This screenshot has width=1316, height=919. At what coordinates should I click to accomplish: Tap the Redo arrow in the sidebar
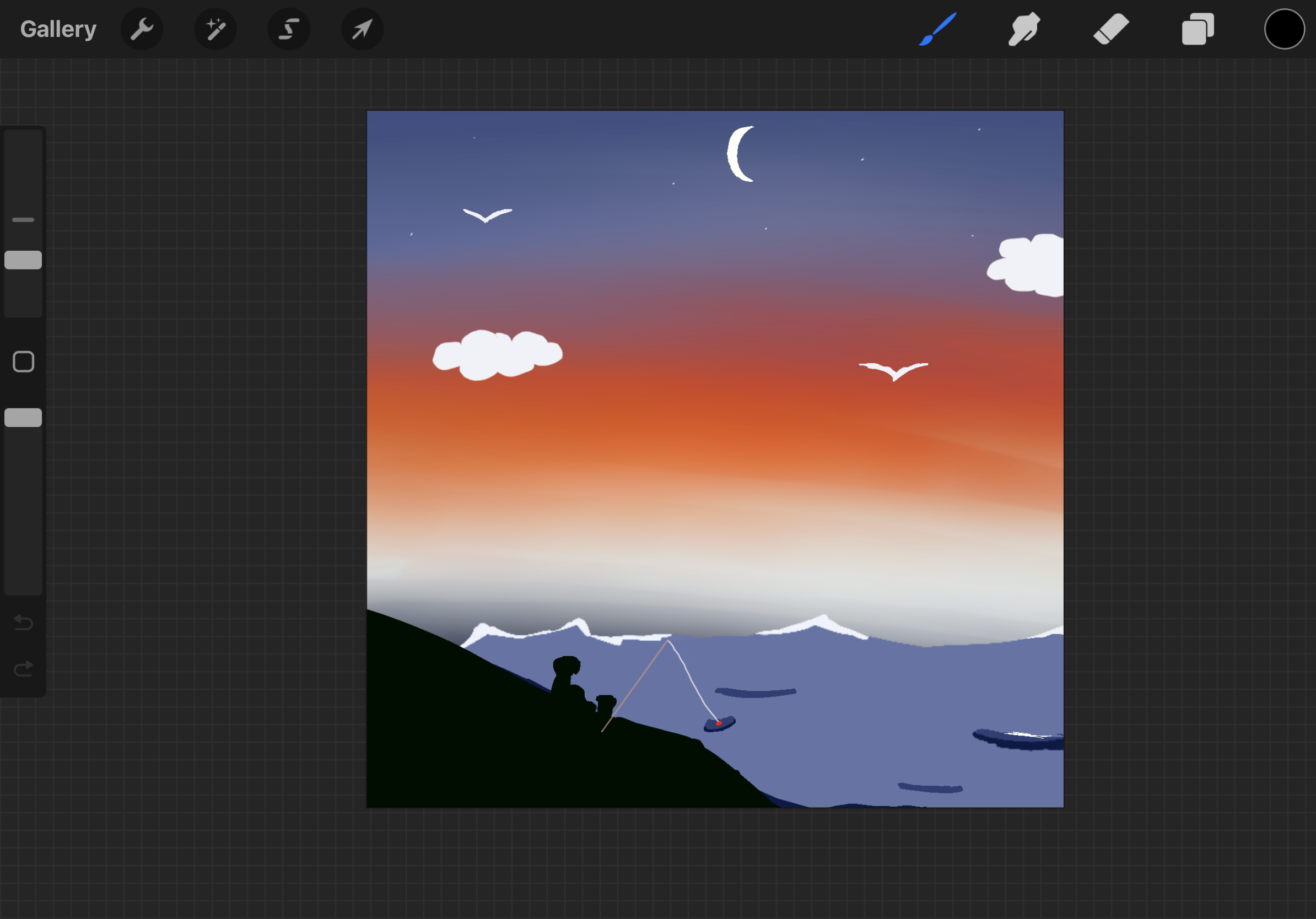(x=23, y=667)
